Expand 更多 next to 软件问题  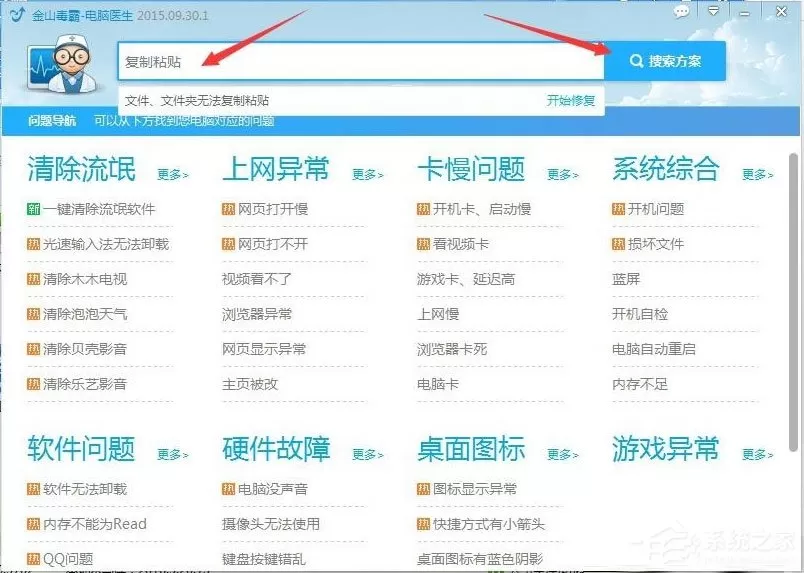point(173,455)
